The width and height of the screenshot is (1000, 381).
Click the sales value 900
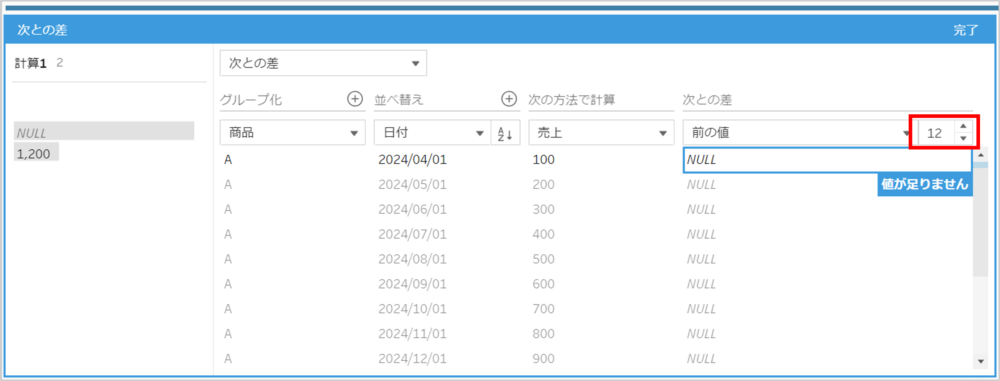tap(544, 359)
